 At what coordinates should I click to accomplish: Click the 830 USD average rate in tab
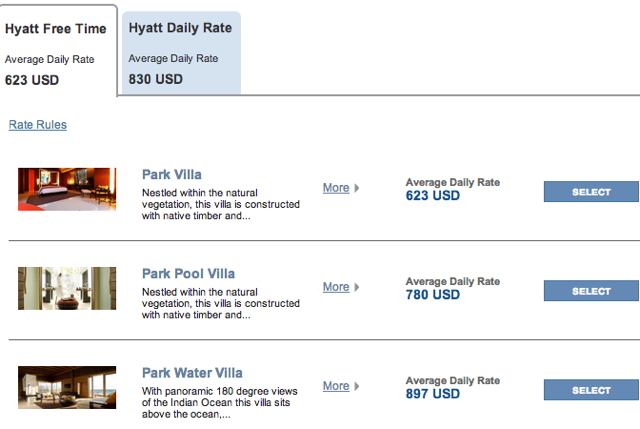pyautogui.click(x=156, y=79)
